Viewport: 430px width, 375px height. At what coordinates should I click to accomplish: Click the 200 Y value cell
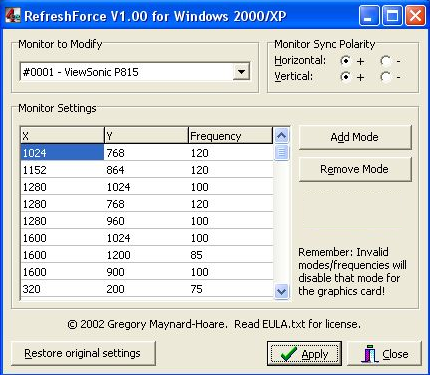[146, 289]
